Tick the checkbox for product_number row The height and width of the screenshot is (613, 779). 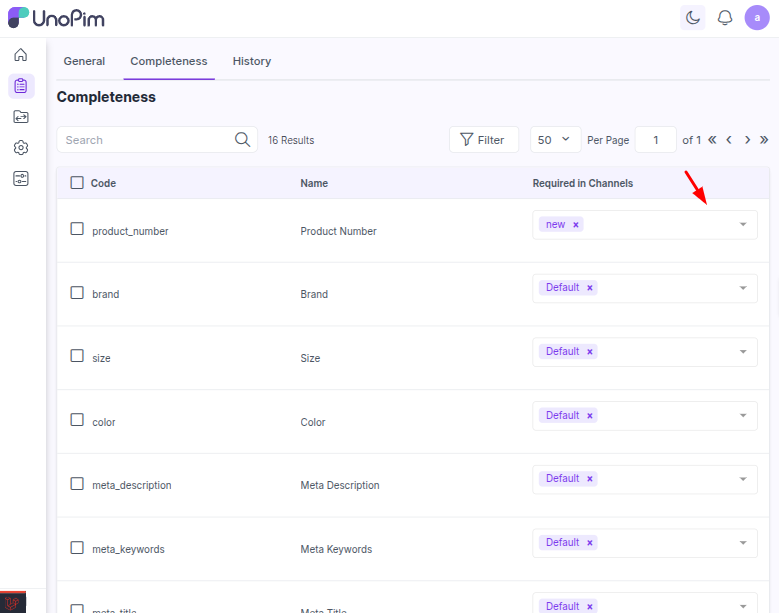click(x=77, y=229)
